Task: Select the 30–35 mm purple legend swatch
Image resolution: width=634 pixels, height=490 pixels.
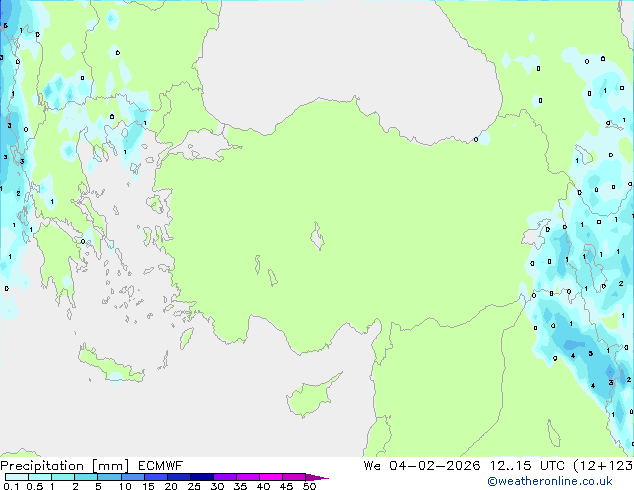Action: tap(224, 477)
